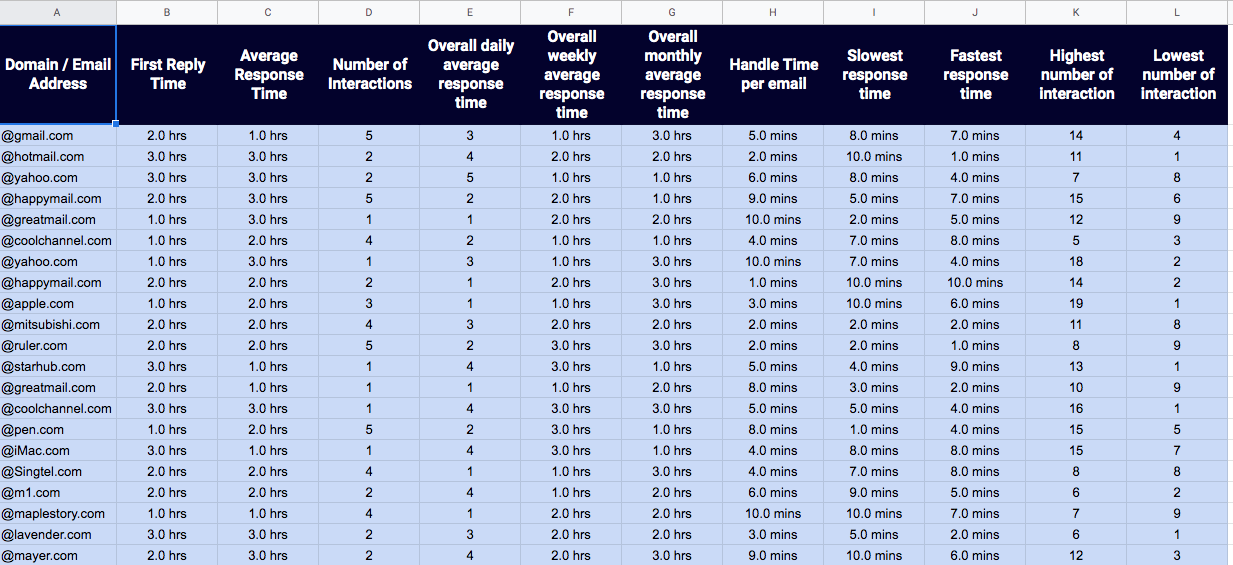Select column L header
This screenshot has height=565, width=1233.
pos(1177,12)
